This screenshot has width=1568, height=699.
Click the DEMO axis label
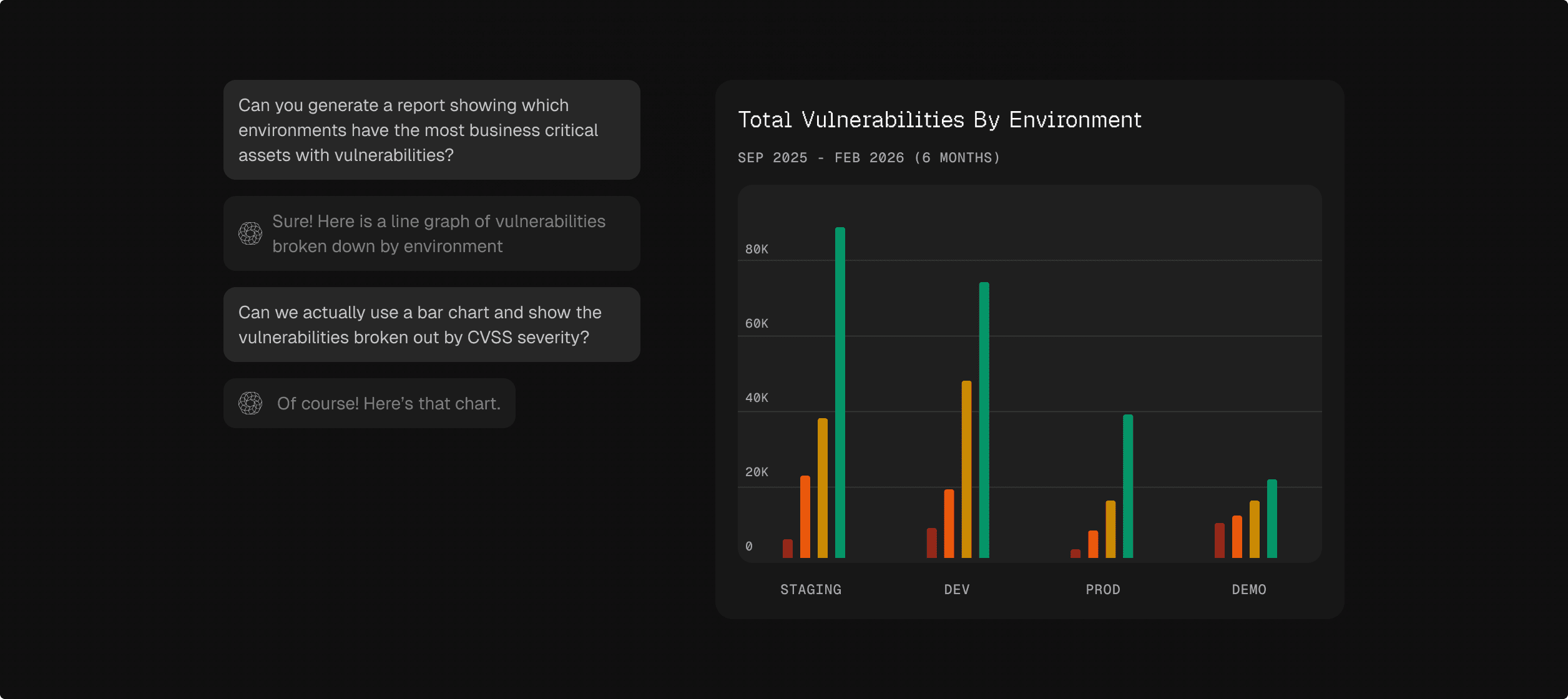point(1249,589)
